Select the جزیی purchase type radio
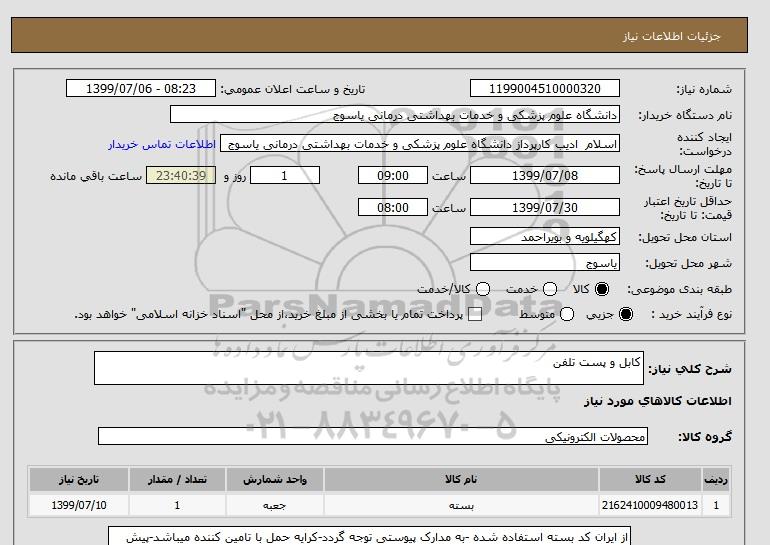 click(x=626, y=314)
